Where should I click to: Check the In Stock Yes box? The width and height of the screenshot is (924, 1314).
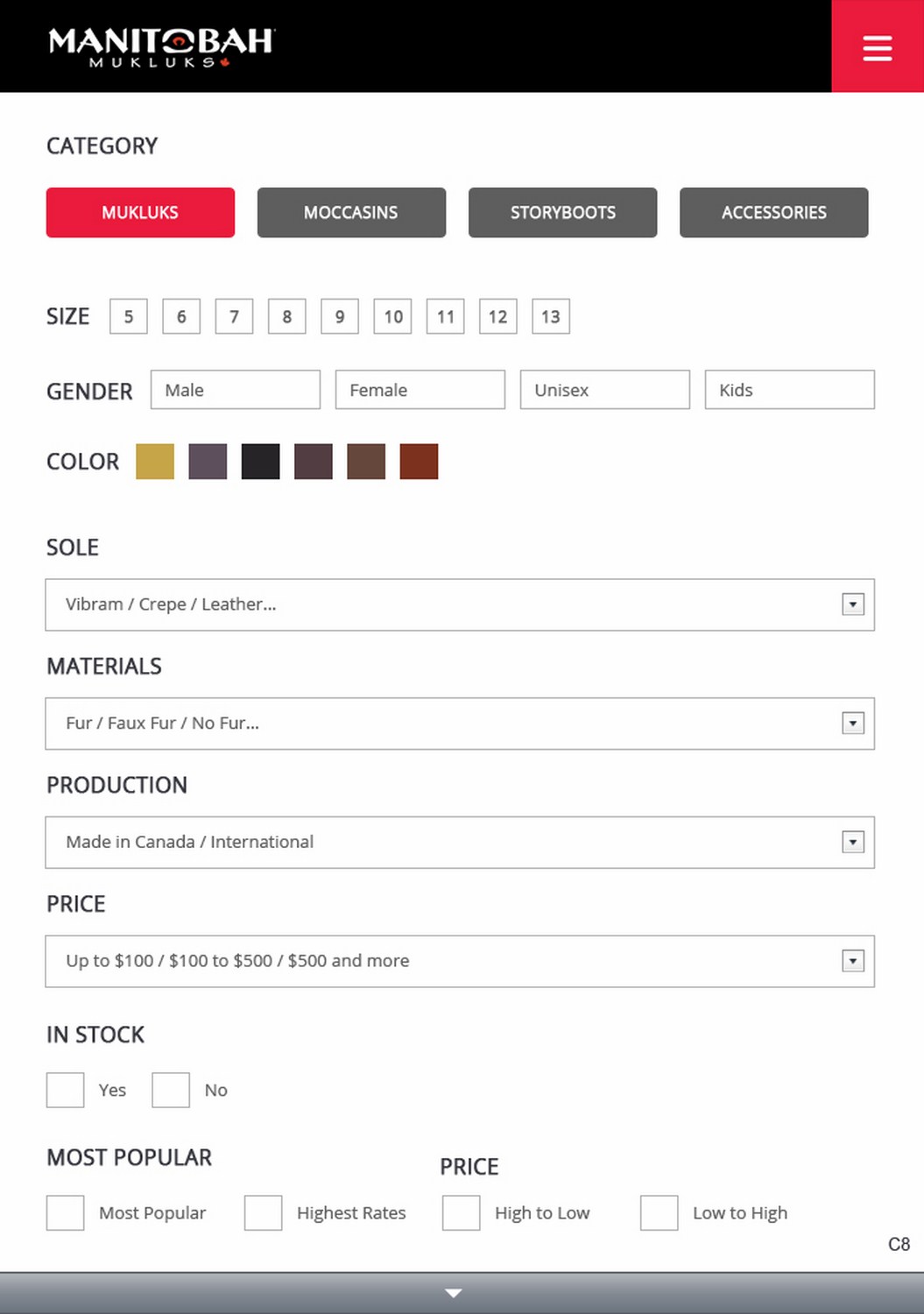point(66,1090)
